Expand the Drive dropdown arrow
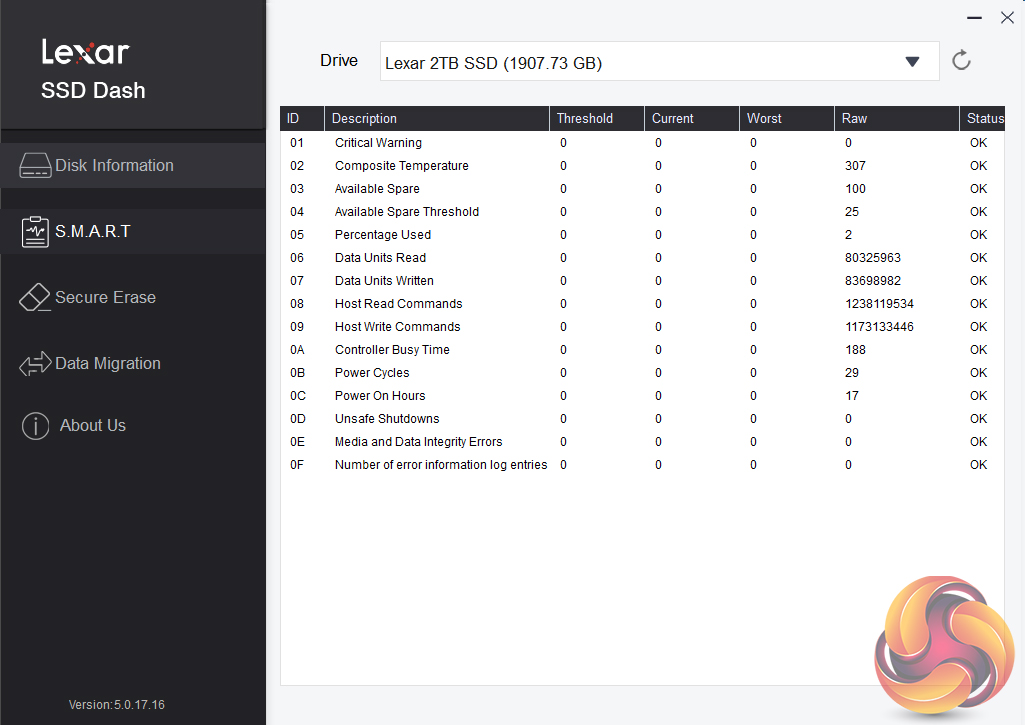The image size is (1025, 725). 912,61
